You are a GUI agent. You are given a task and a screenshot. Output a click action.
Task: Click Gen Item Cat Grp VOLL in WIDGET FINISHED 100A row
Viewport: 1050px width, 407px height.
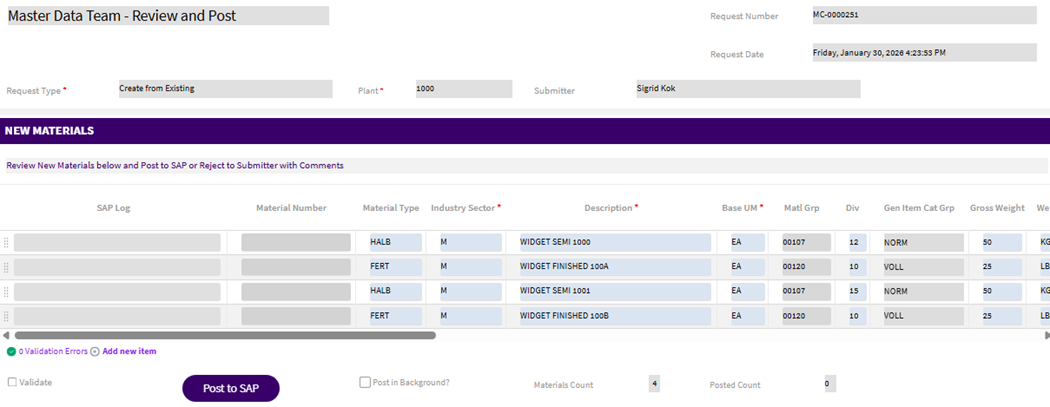pyautogui.click(x=923, y=267)
